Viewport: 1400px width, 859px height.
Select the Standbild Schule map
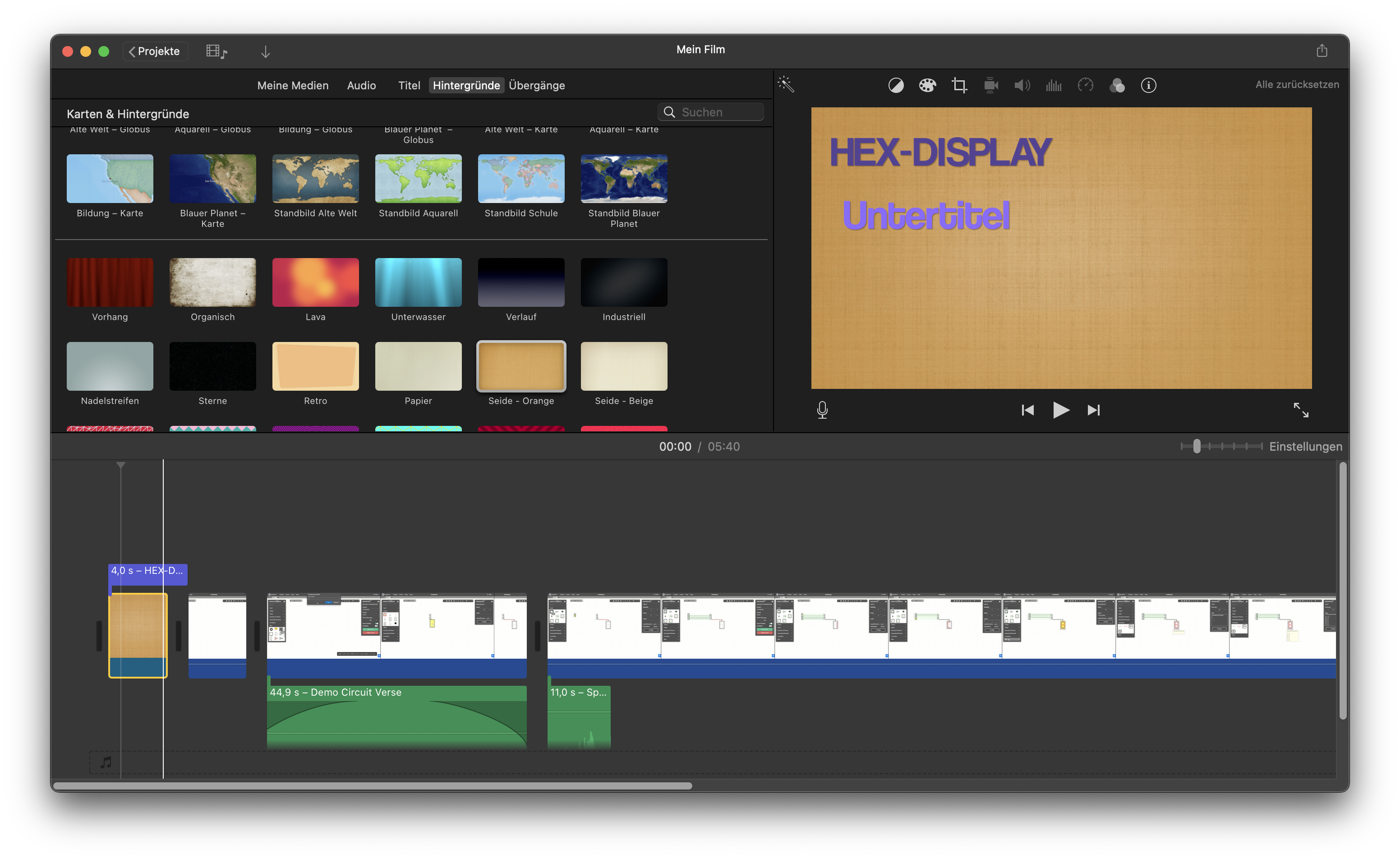[521, 179]
